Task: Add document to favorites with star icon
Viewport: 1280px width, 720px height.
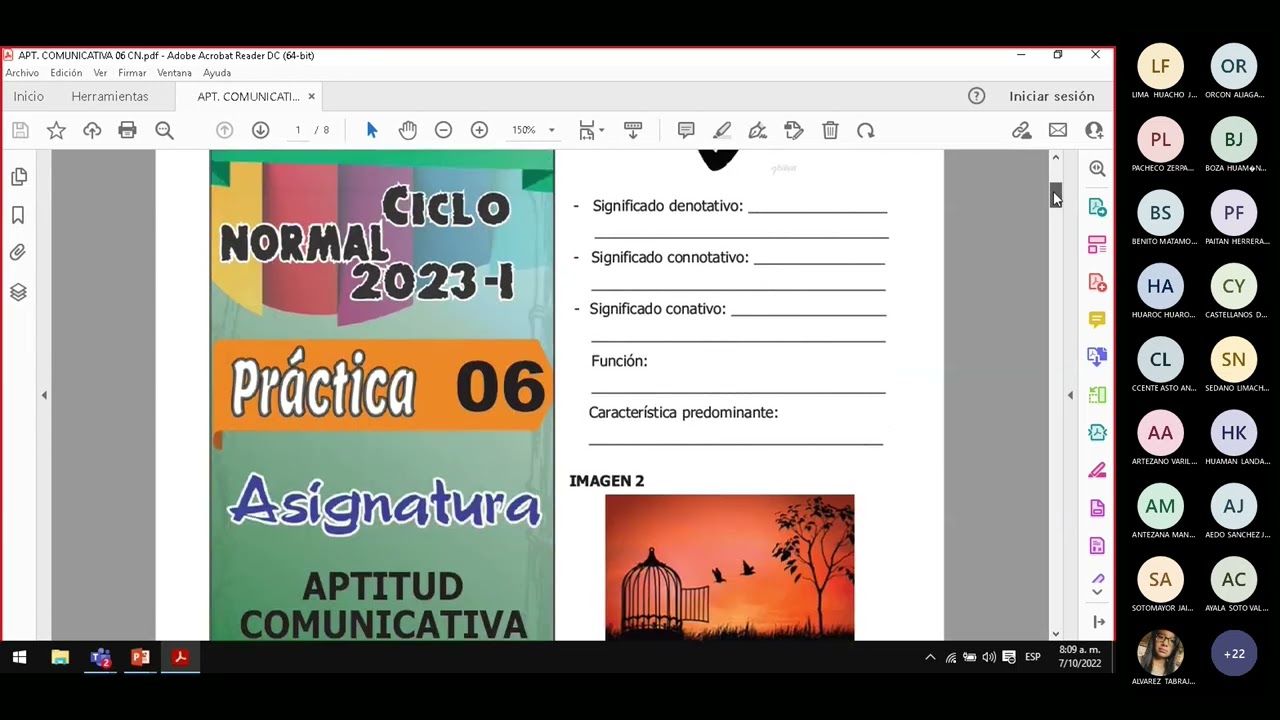Action: tap(56, 130)
